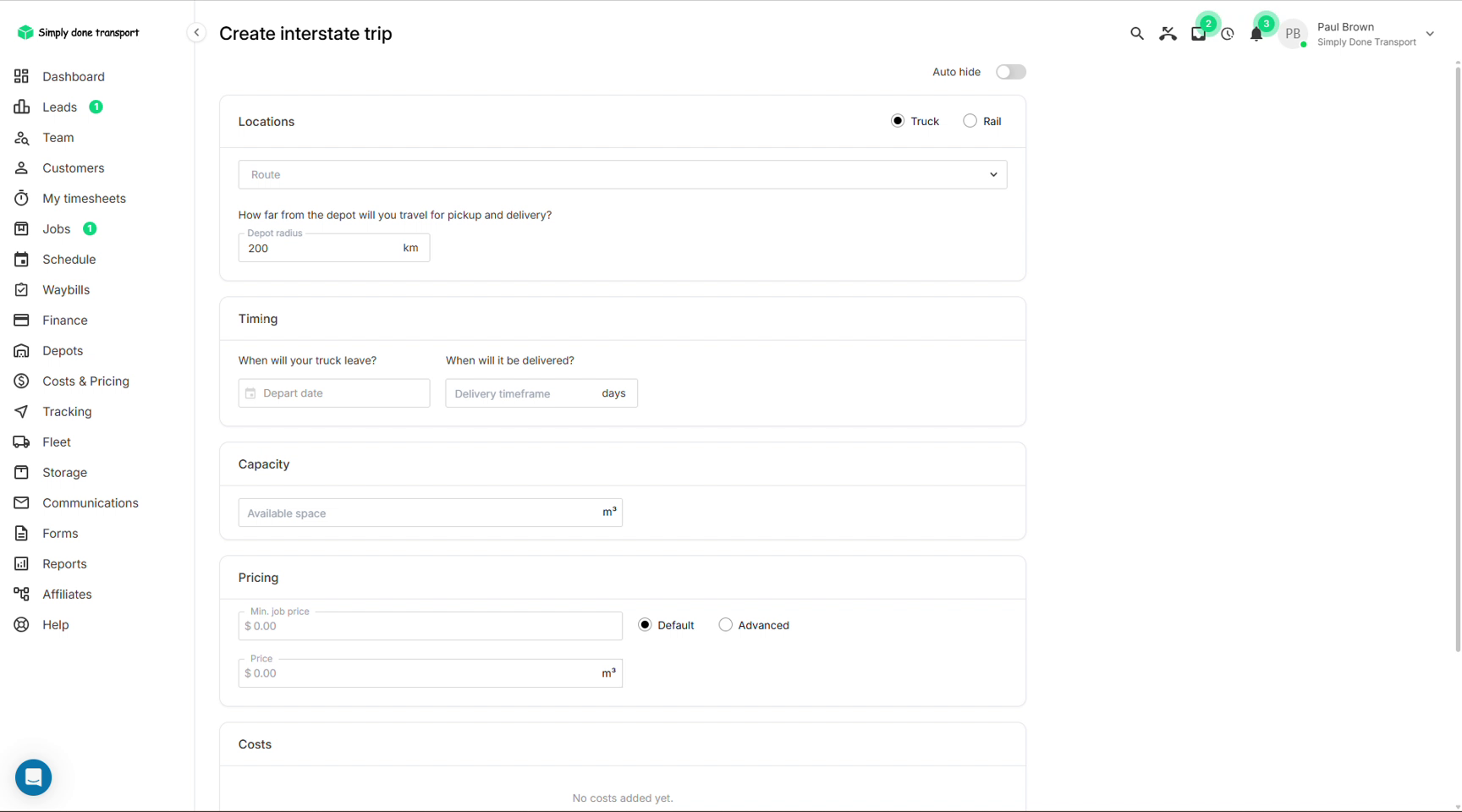Click the Fleet truck icon
This screenshot has height=812, width=1462.
pos(21,442)
